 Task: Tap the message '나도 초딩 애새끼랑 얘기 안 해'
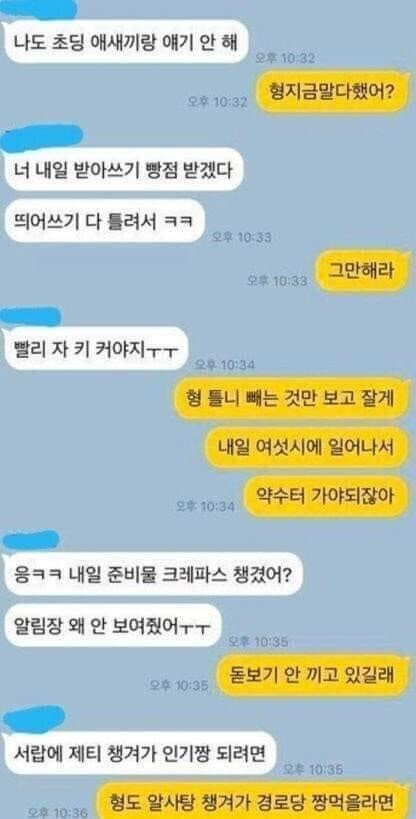click(125, 42)
